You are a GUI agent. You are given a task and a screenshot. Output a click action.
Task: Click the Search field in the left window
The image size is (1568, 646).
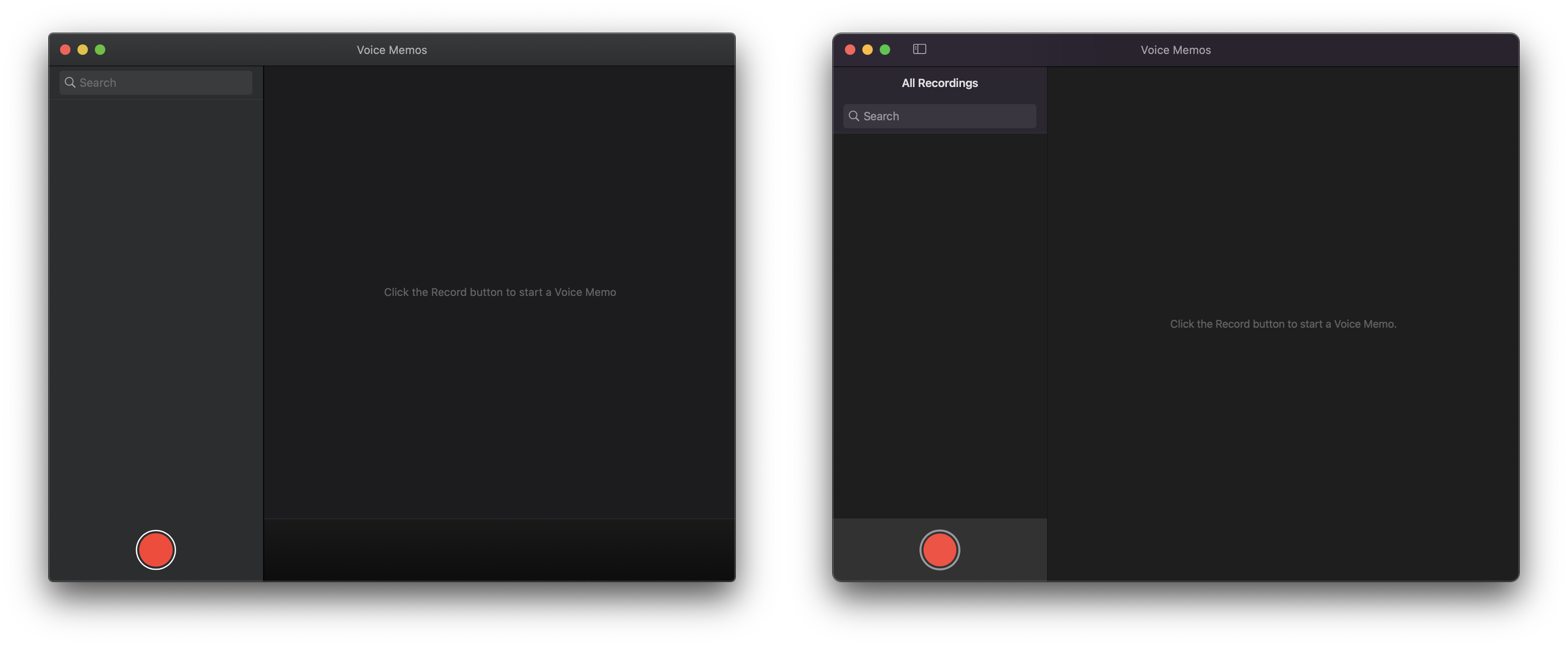pyautogui.click(x=156, y=83)
